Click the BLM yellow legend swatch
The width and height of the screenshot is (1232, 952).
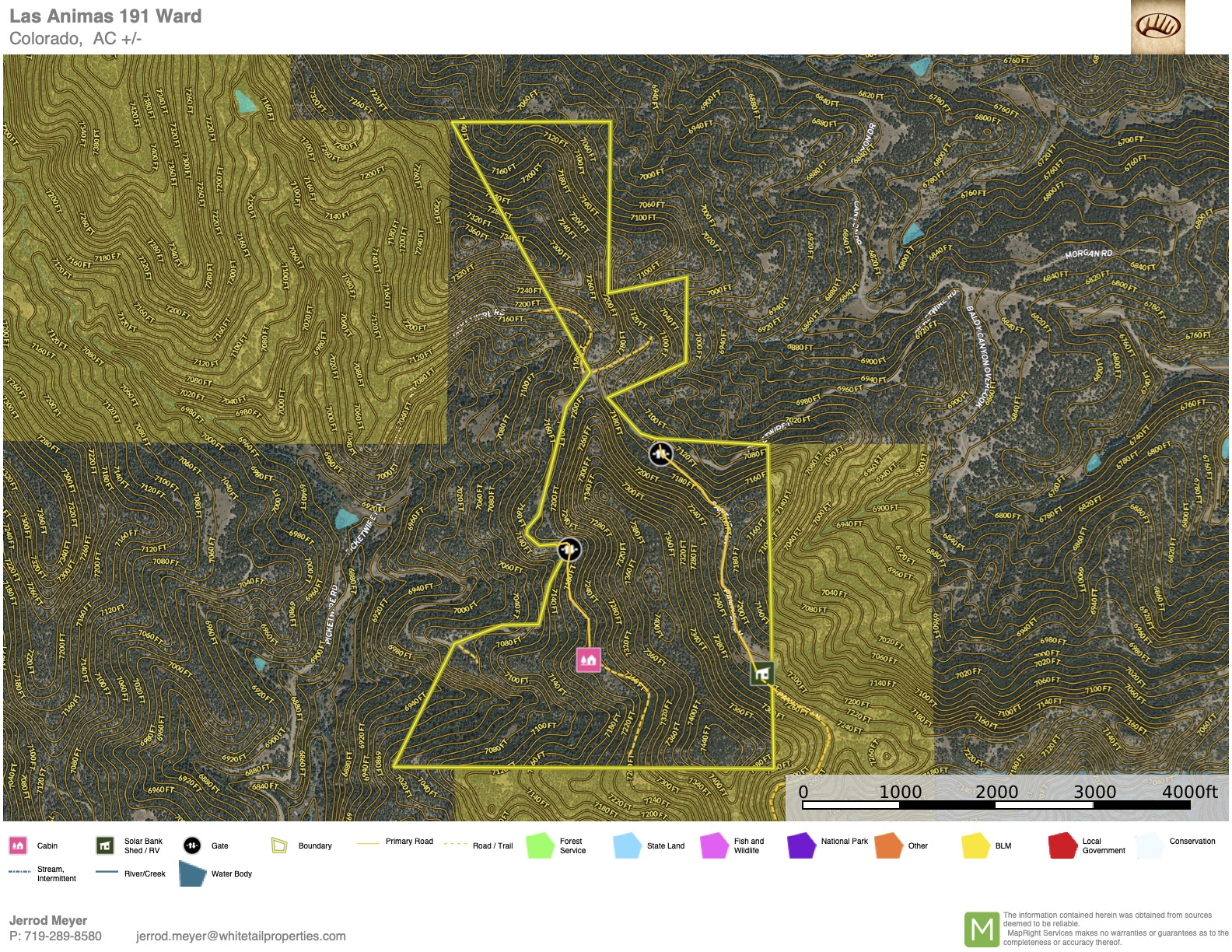pyautogui.click(x=975, y=845)
